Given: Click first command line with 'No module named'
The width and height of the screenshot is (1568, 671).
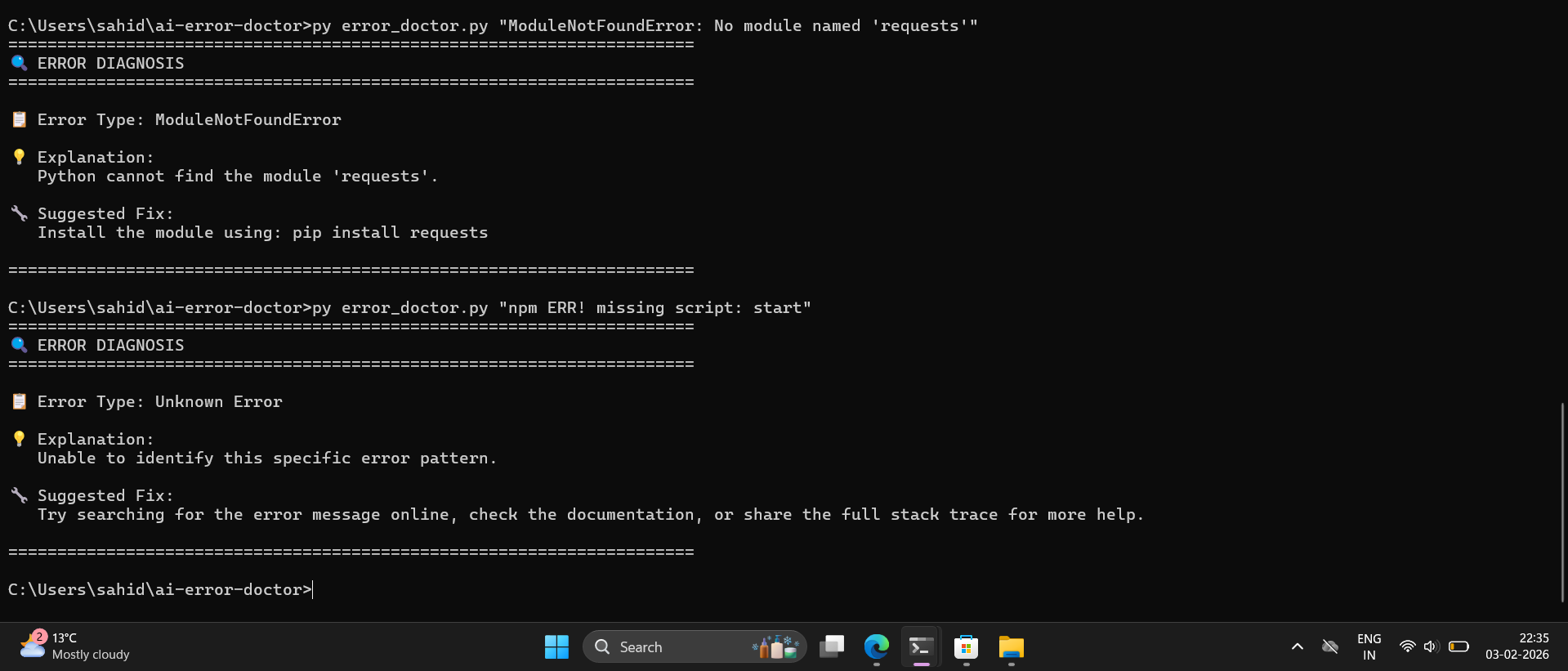Looking at the screenshot, I should tap(494, 26).
